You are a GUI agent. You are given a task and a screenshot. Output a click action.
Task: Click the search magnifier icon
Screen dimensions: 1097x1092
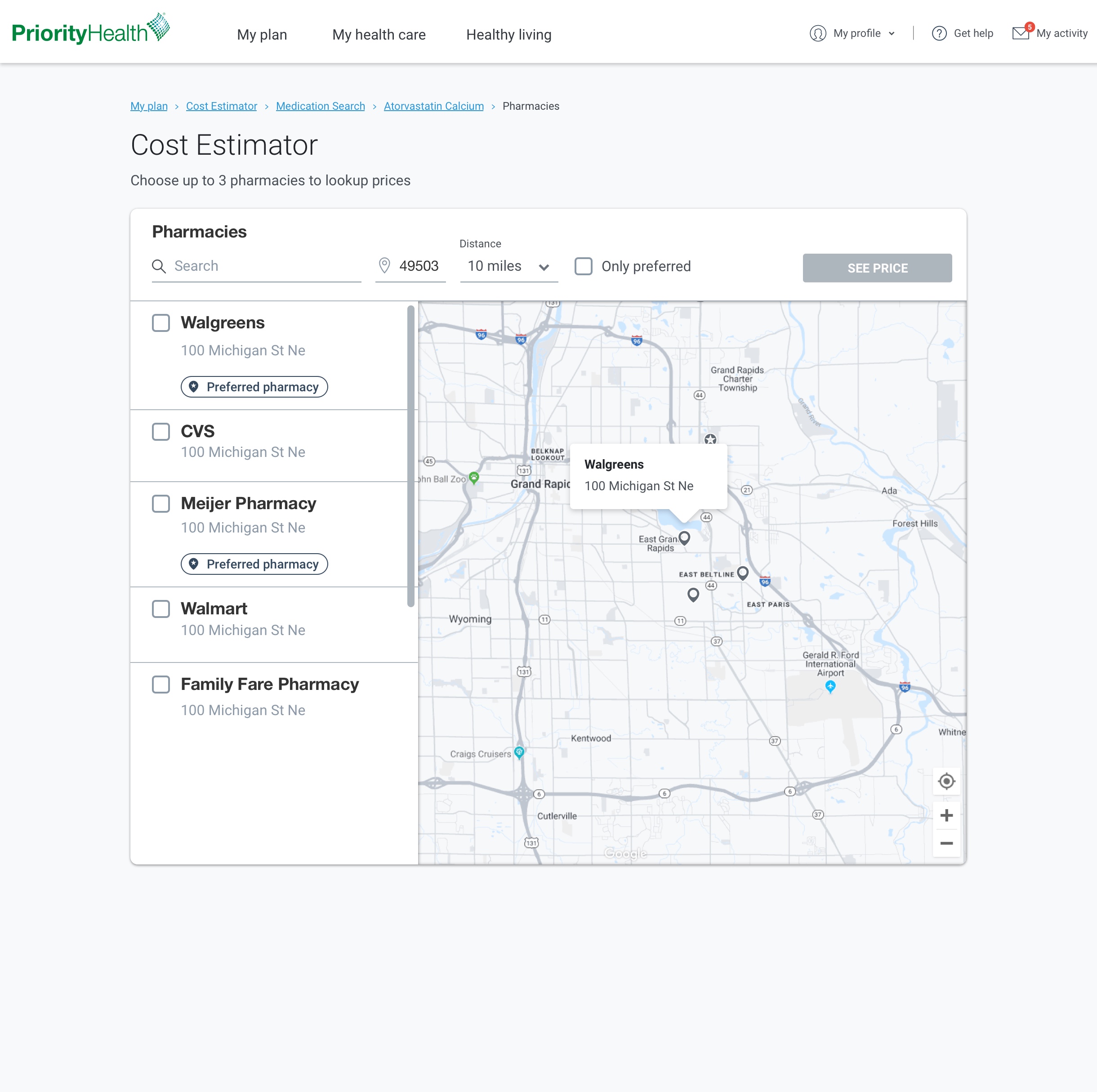158,266
